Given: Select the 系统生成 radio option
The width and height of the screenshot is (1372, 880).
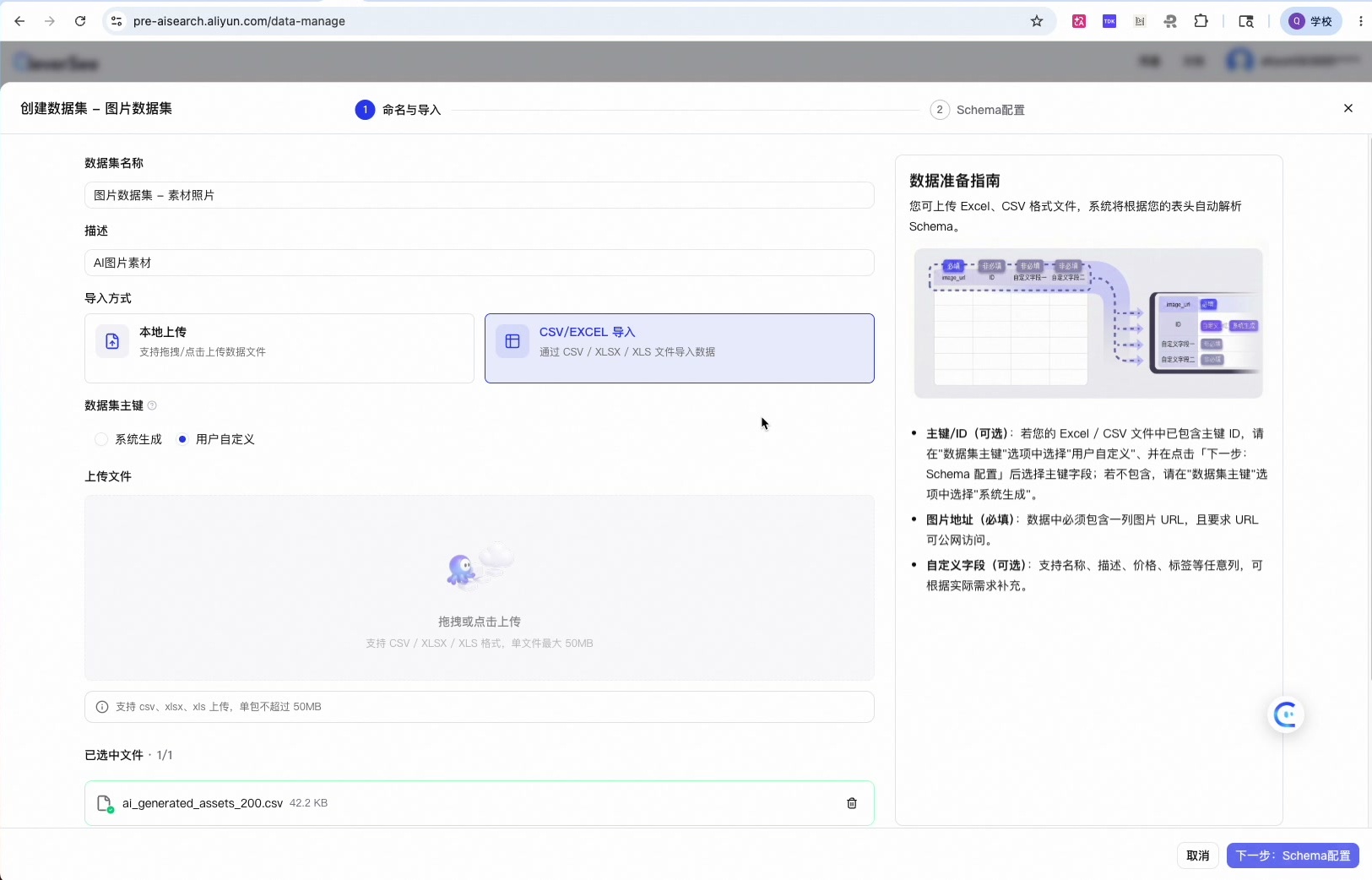Looking at the screenshot, I should (128, 439).
